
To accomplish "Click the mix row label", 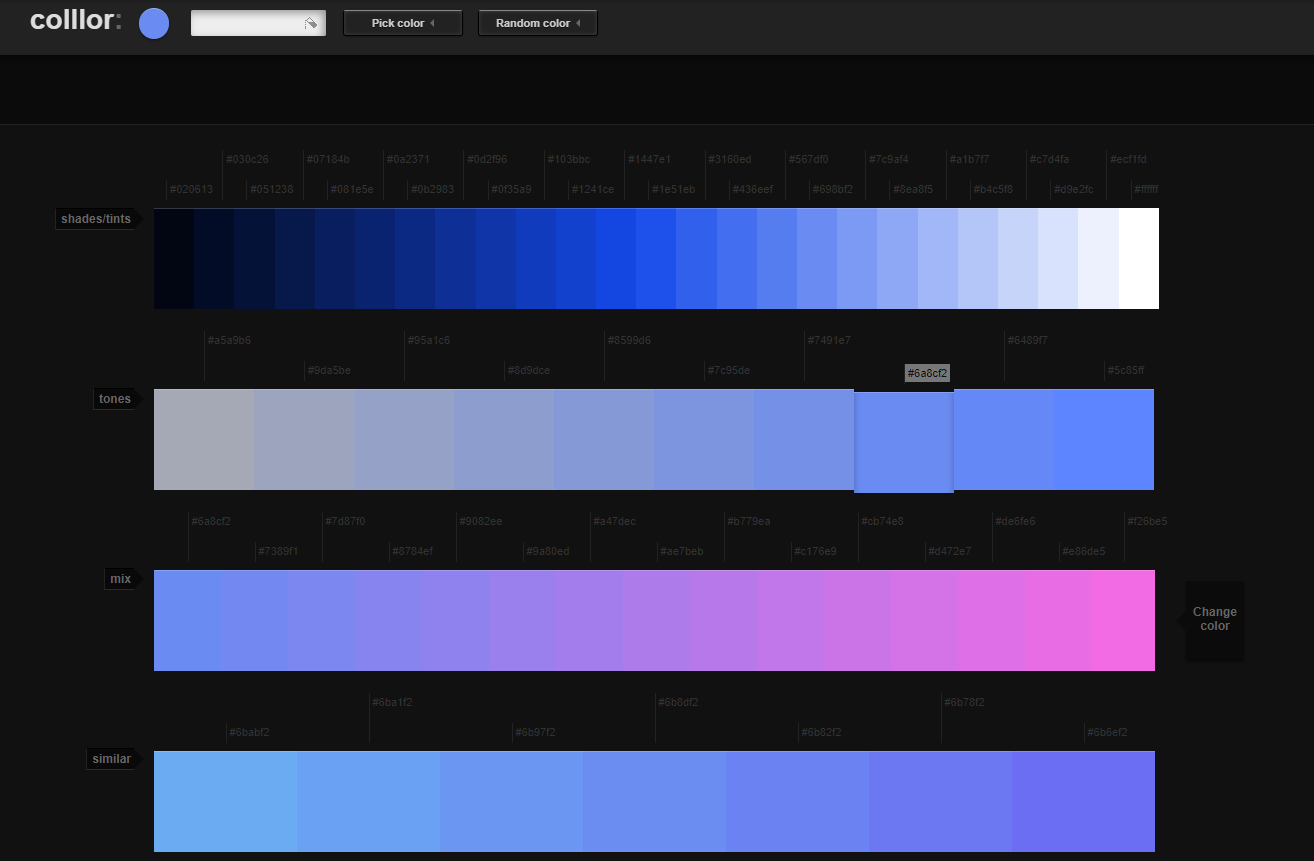I will 120,579.
